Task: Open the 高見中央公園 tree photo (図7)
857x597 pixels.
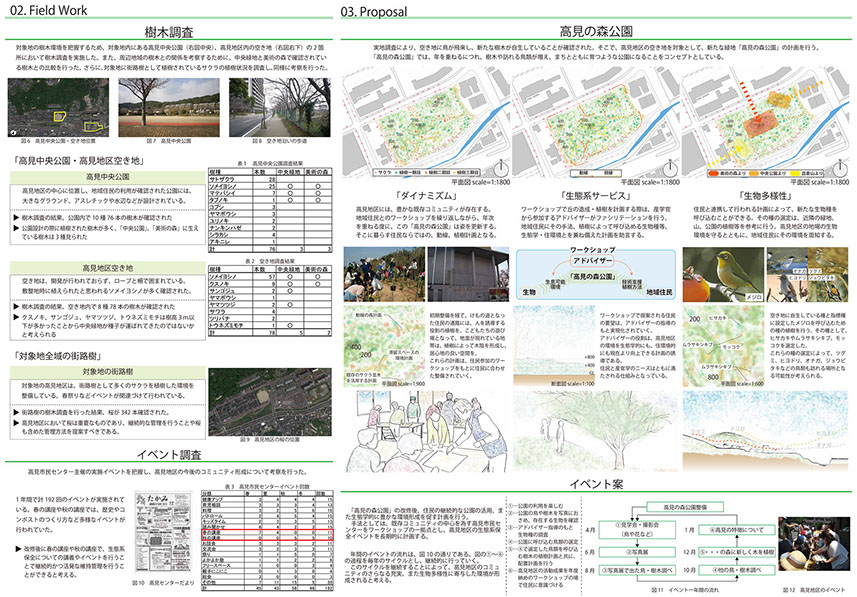Action: point(169,107)
